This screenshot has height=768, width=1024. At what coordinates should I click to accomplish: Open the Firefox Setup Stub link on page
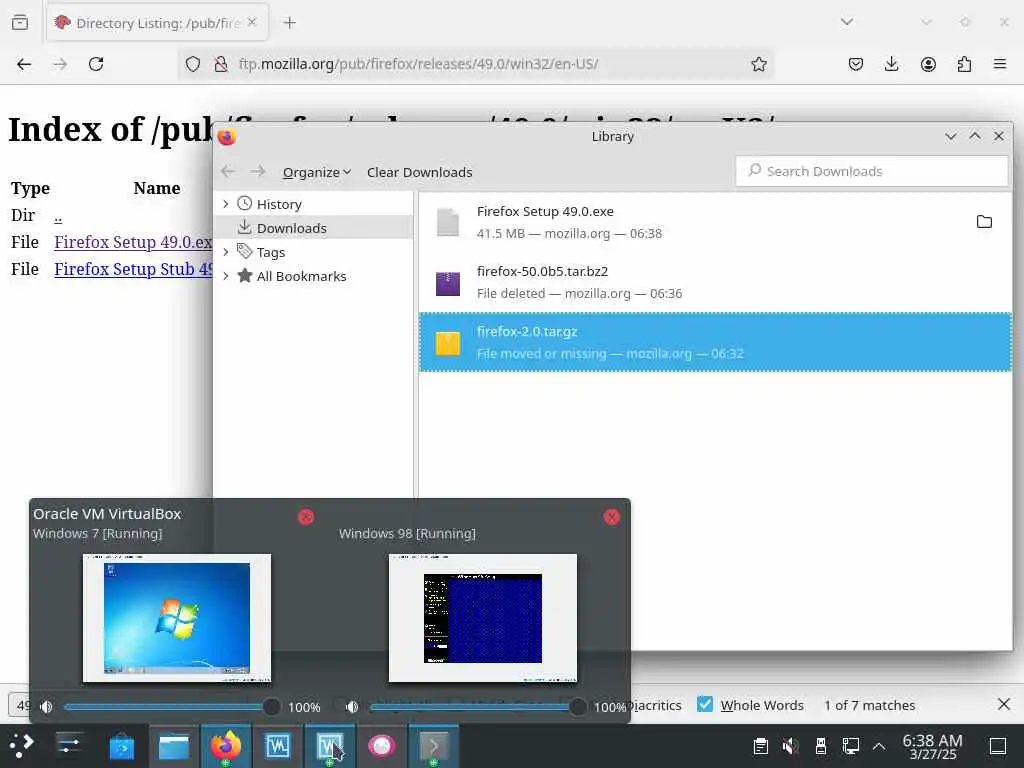(133, 269)
